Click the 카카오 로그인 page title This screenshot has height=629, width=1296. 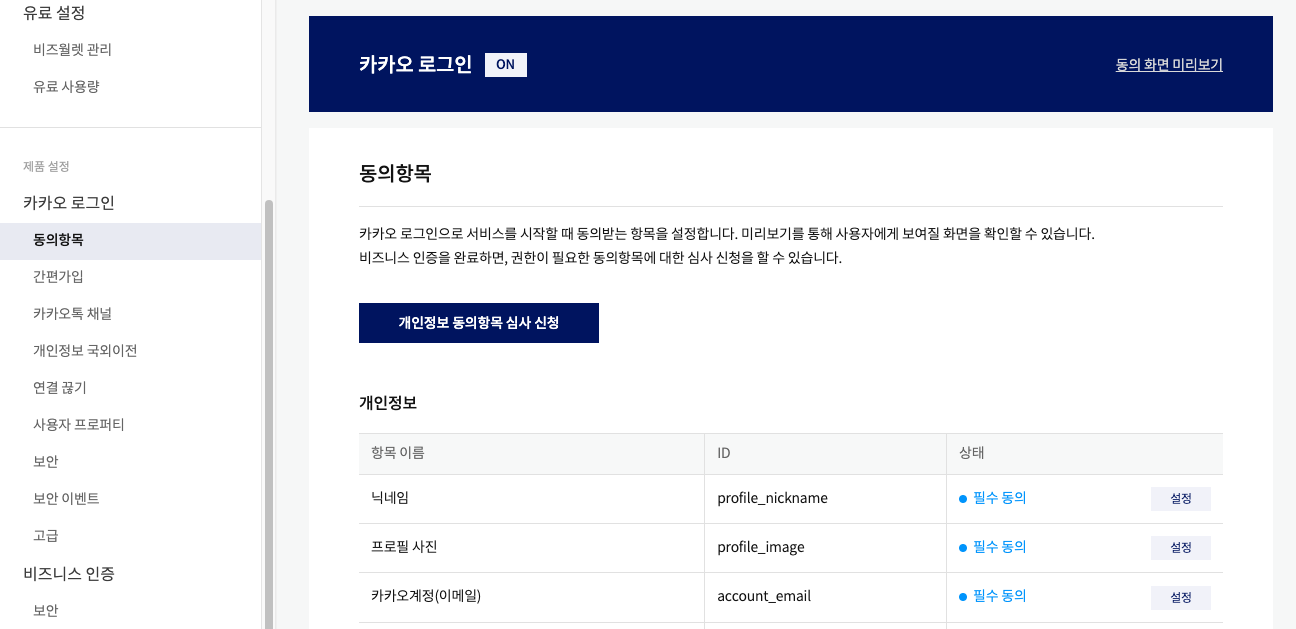415,65
